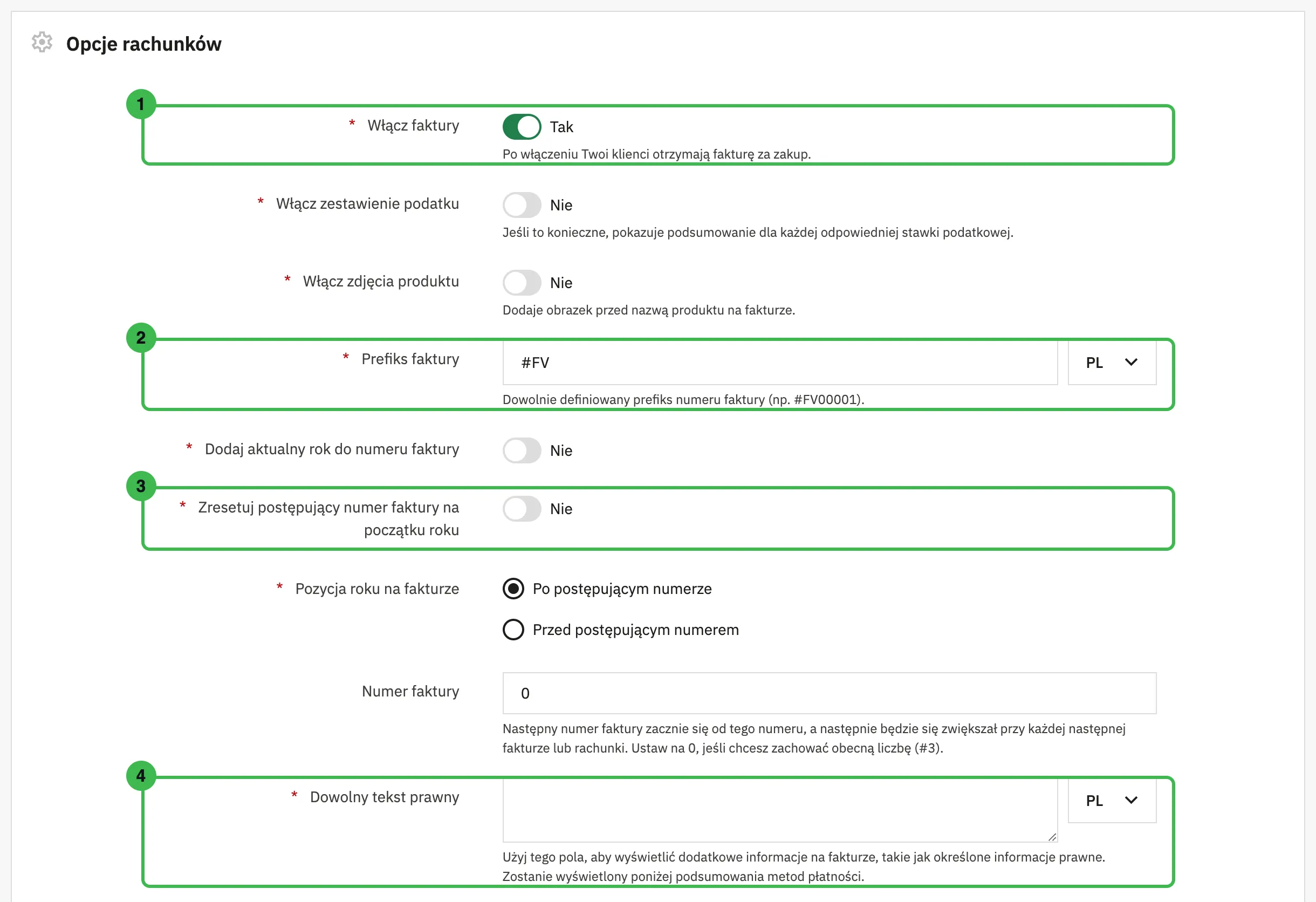The width and height of the screenshot is (1316, 902).
Task: Enable the Włącz zdjęcia produktu toggle
Action: (522, 283)
